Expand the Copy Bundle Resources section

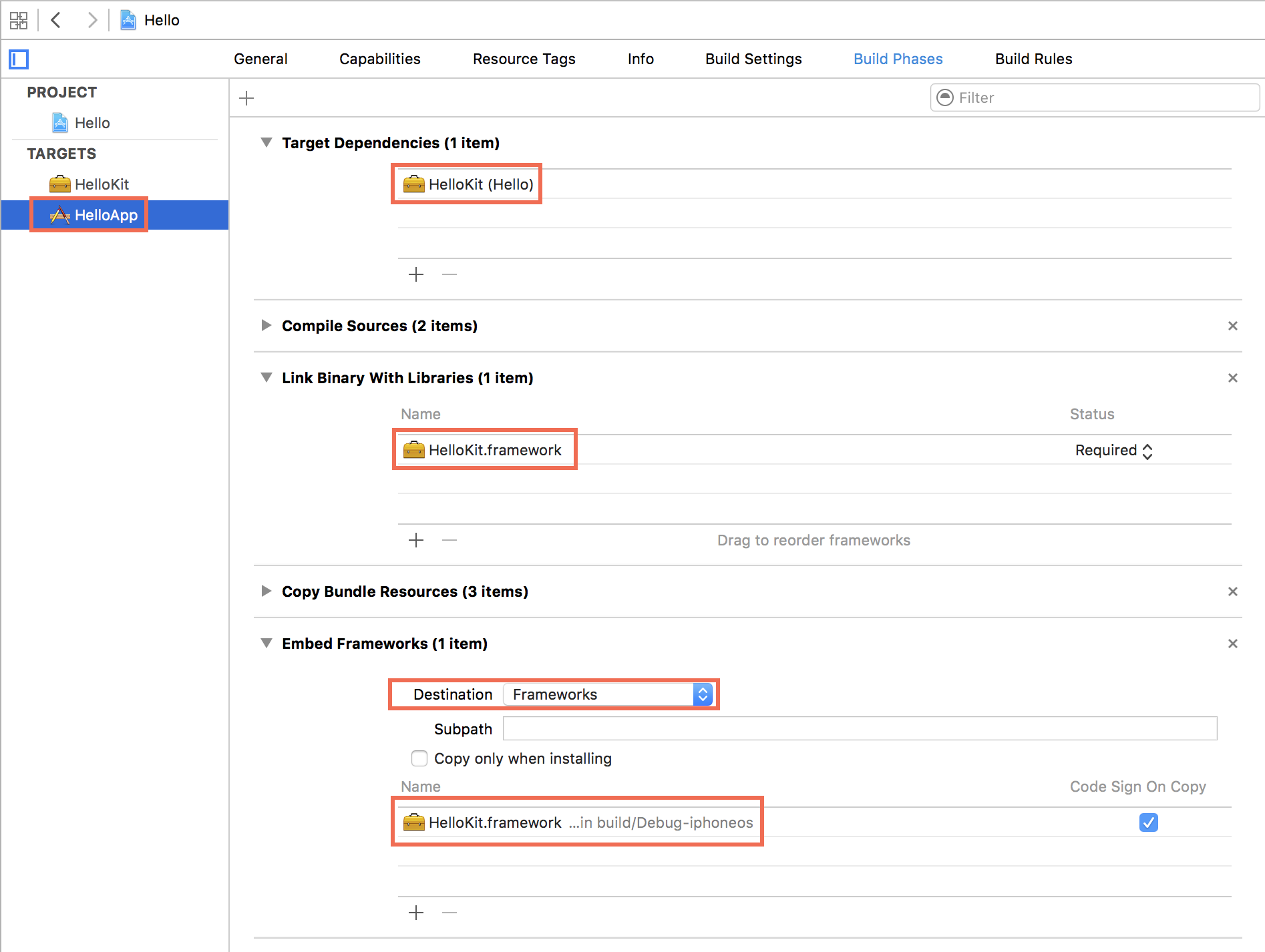coord(266,591)
